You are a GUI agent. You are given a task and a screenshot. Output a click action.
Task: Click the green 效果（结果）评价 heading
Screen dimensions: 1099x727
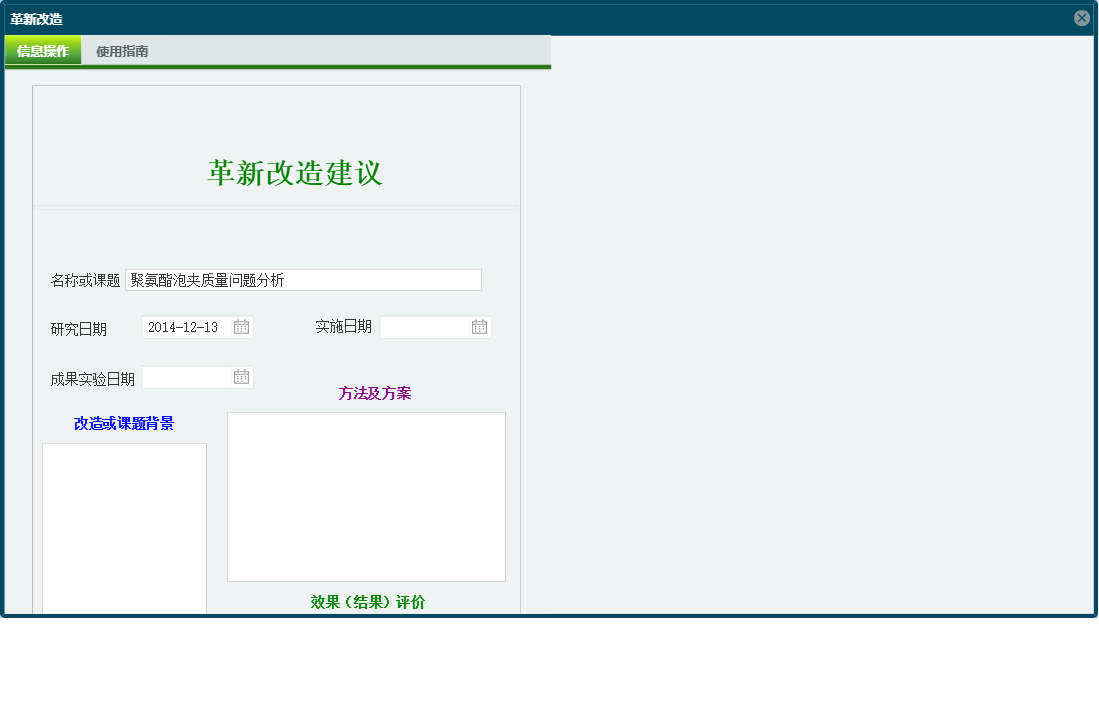point(366,601)
